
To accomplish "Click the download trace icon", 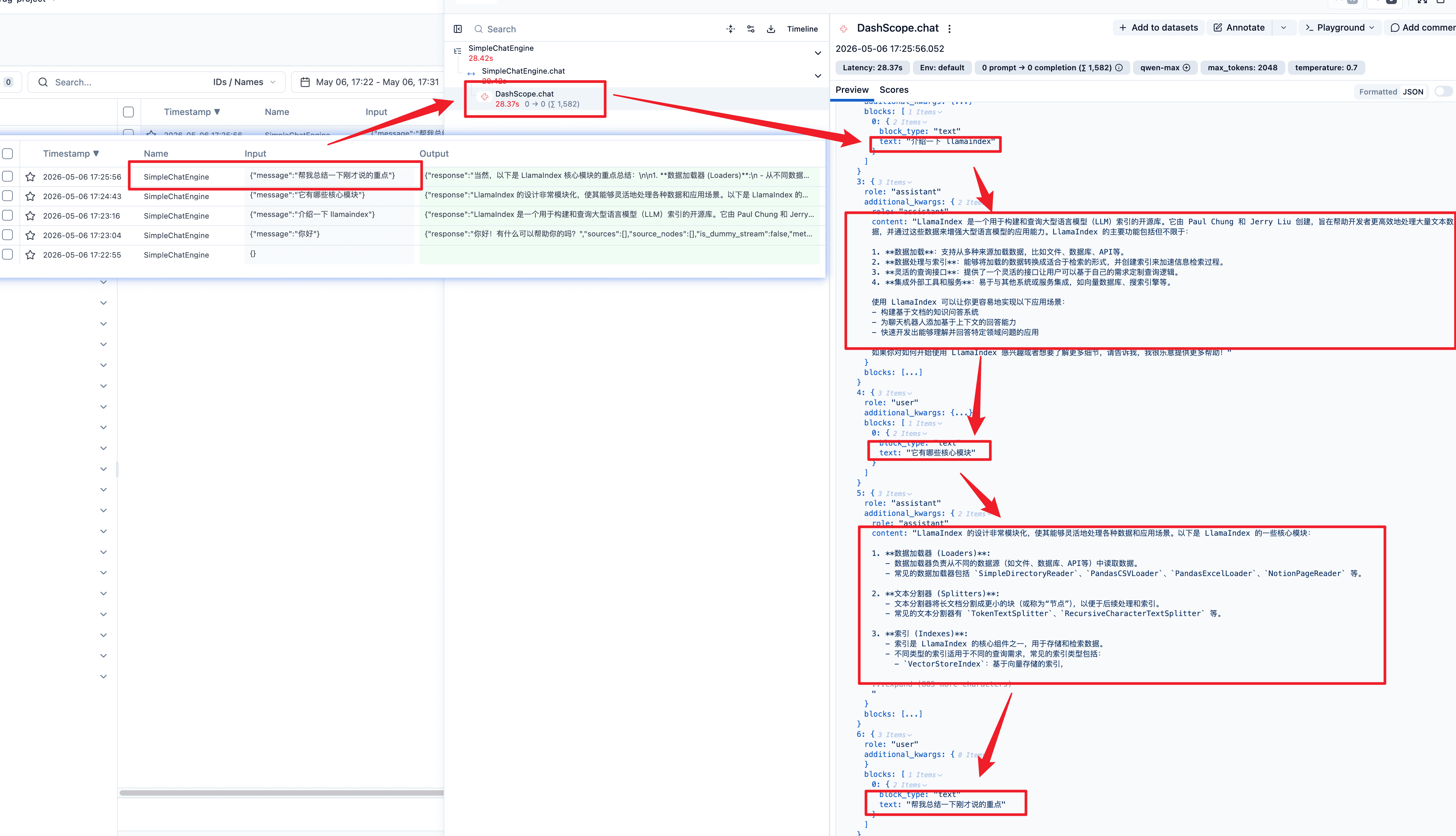I will coord(771,29).
